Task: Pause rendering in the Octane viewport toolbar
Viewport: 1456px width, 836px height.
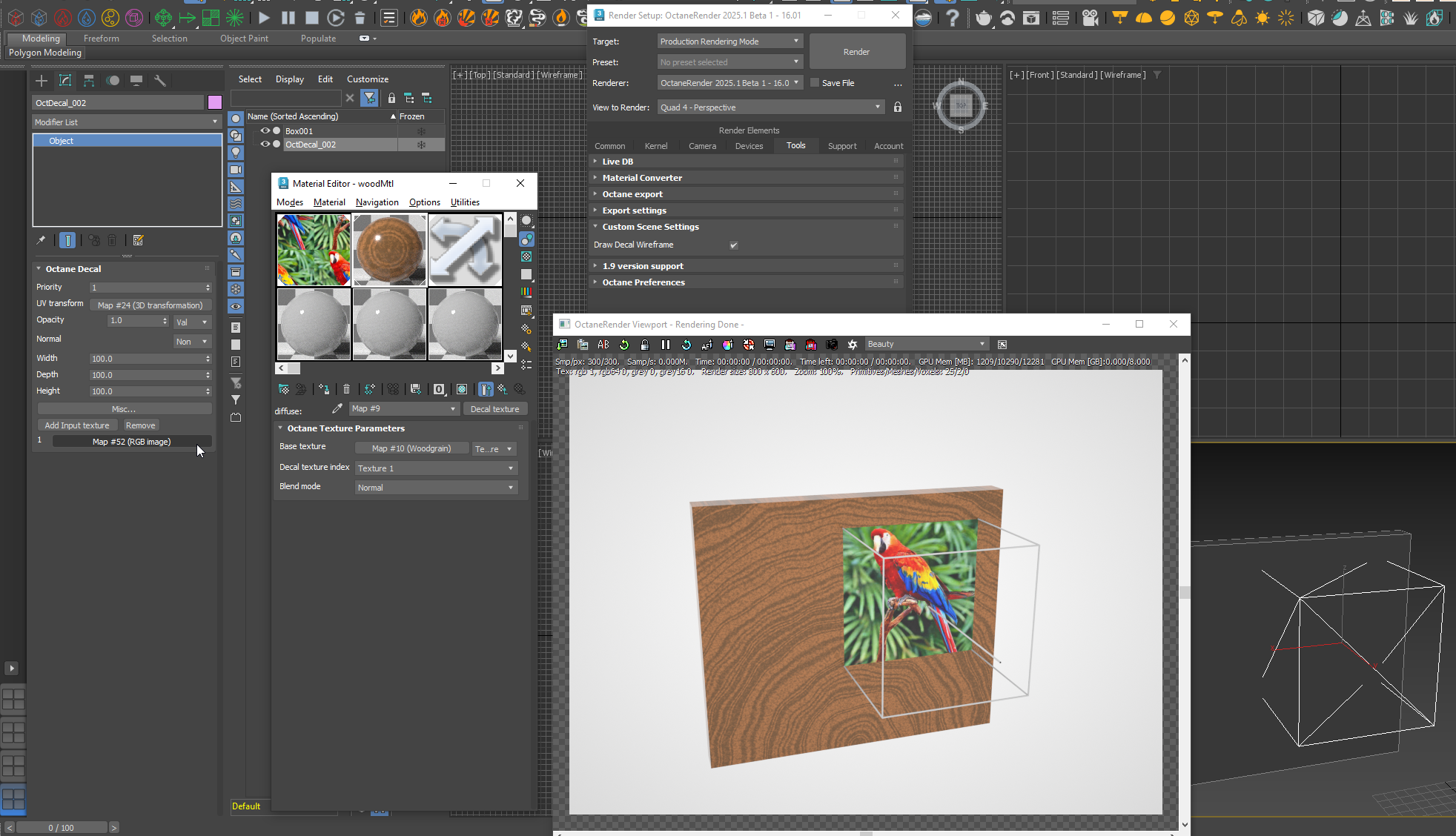Action: pyautogui.click(x=666, y=345)
